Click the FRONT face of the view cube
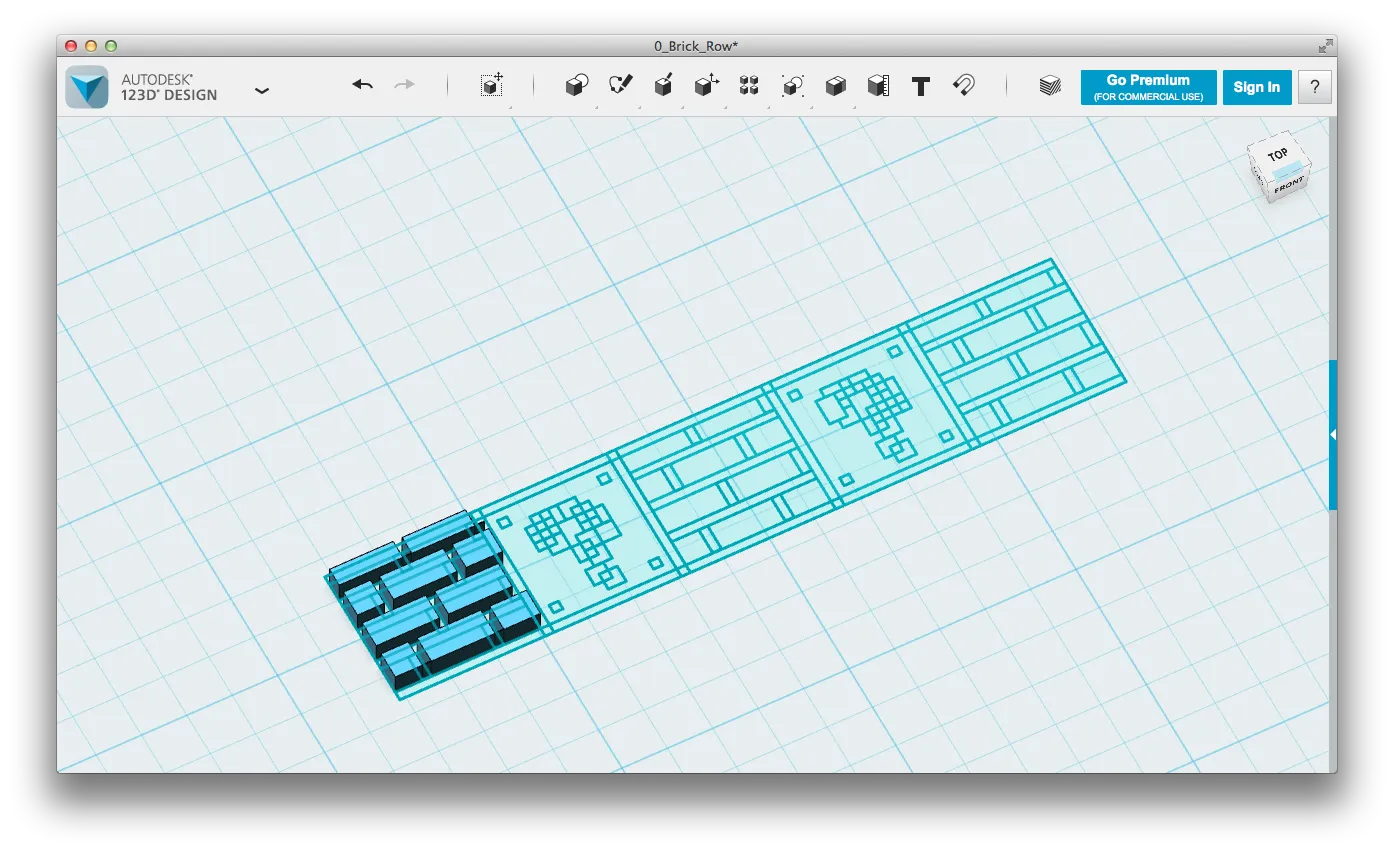This screenshot has height=852, width=1394. (1288, 186)
